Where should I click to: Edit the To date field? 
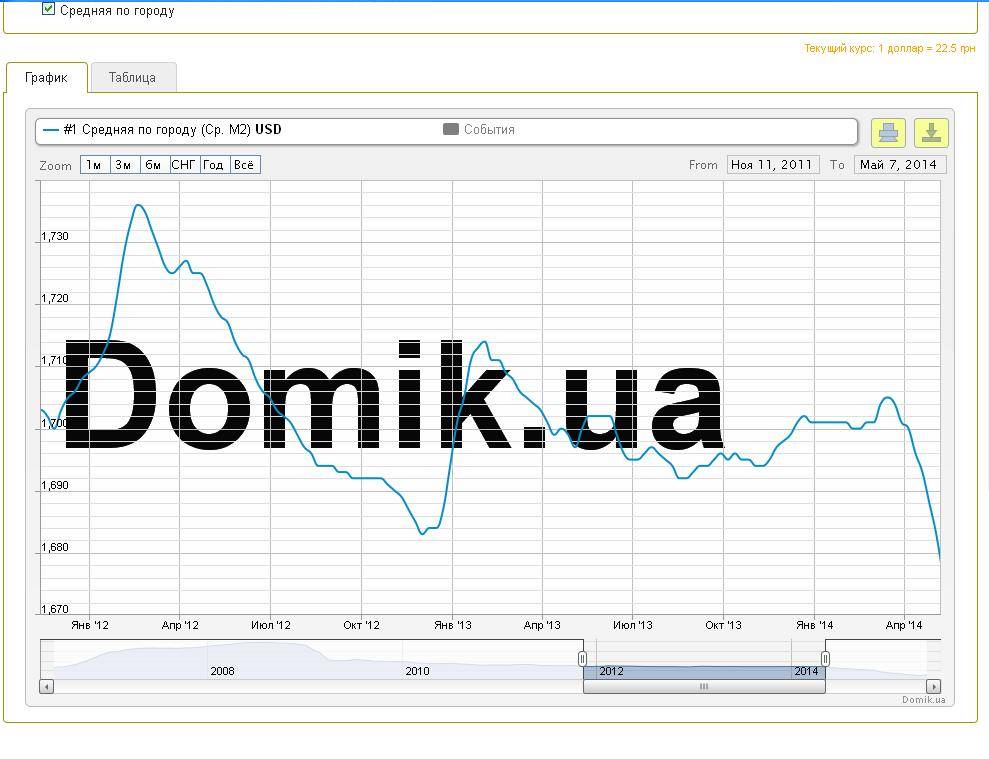(x=900, y=165)
